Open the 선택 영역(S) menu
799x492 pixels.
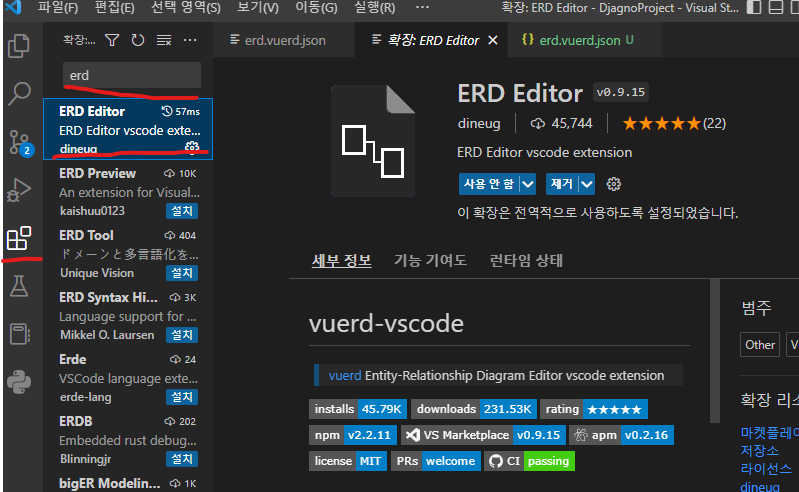(186, 8)
